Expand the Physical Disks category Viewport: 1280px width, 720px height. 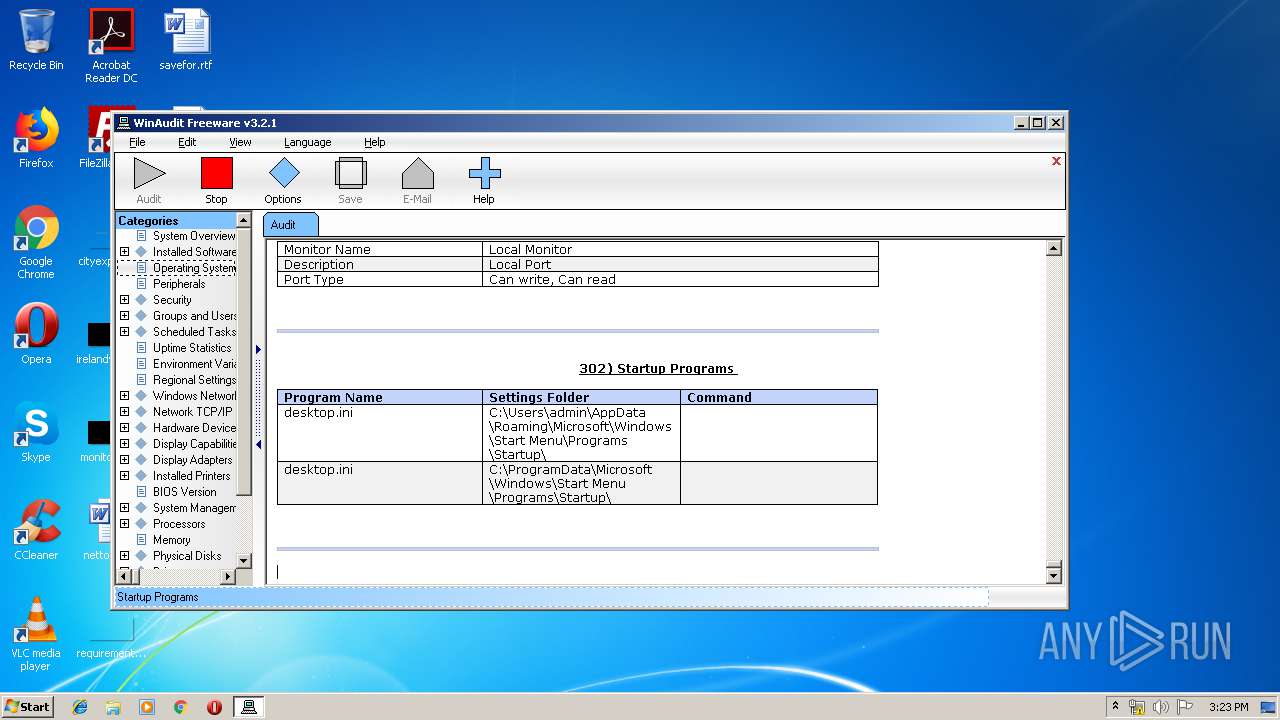(x=124, y=556)
